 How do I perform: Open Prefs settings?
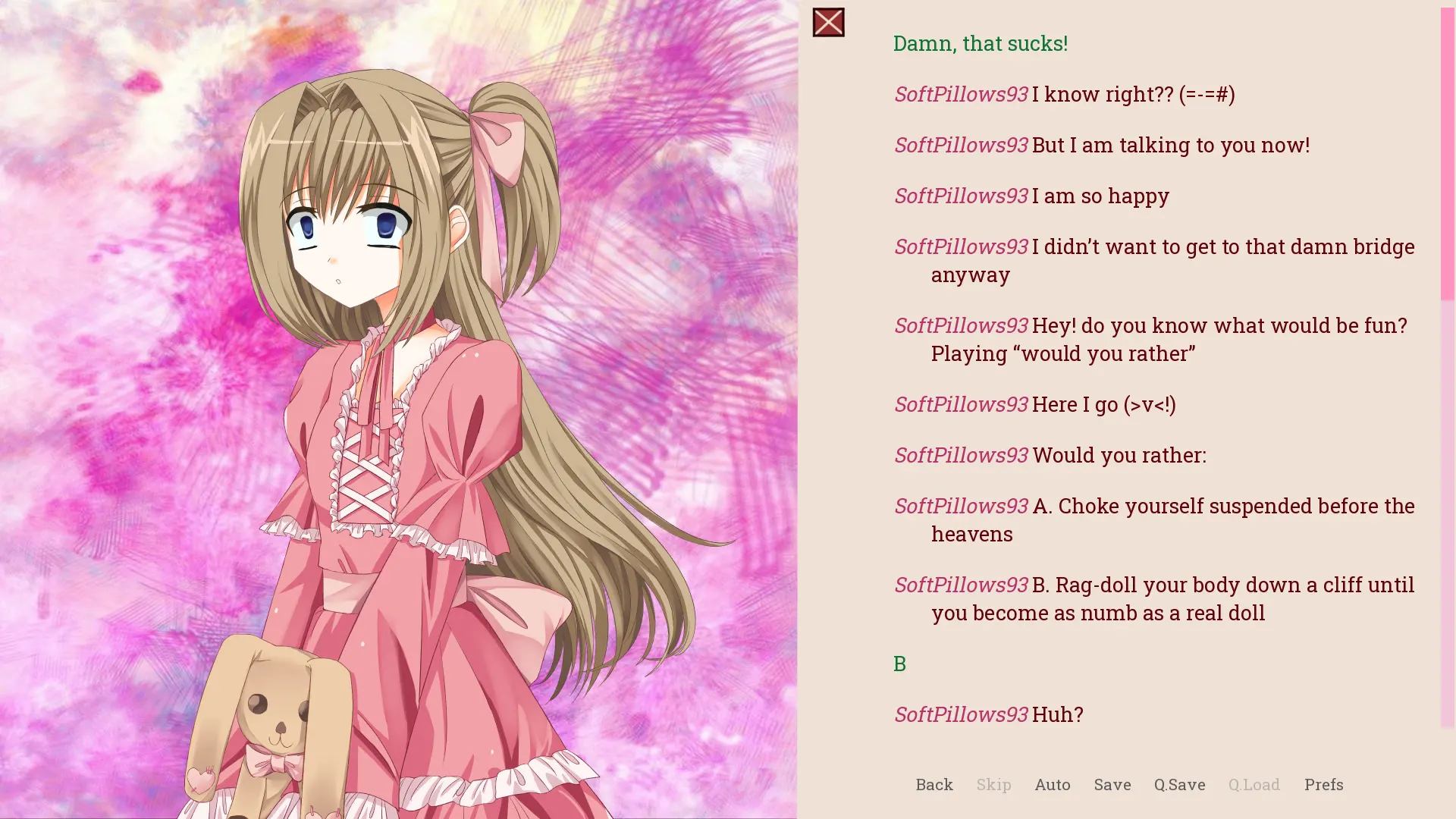[x=1323, y=784]
